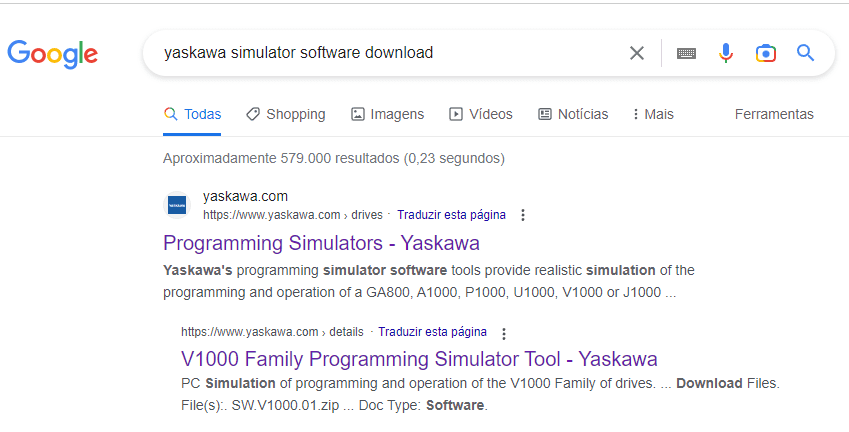Screen dimensions: 849x432
Task: Start voice search with the microphone icon
Action: pos(726,53)
